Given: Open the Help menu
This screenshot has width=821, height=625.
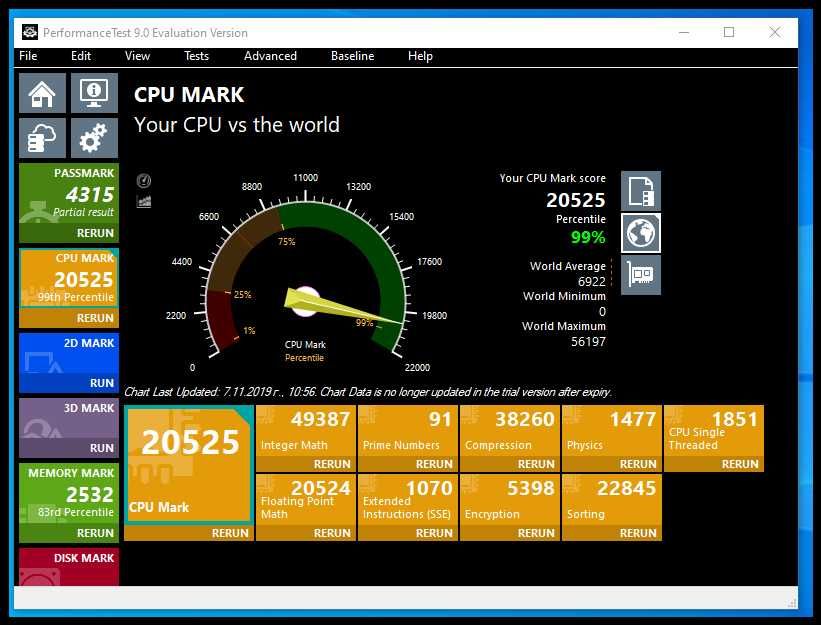Looking at the screenshot, I should [x=420, y=56].
